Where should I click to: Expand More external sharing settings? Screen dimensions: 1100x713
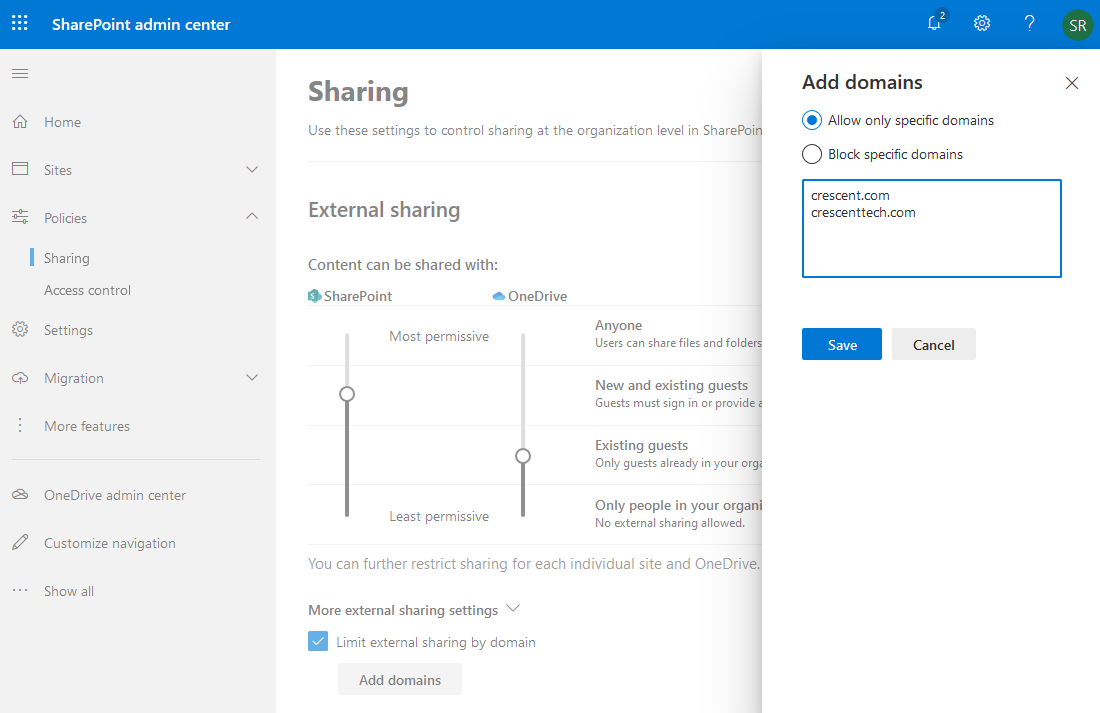(x=513, y=609)
